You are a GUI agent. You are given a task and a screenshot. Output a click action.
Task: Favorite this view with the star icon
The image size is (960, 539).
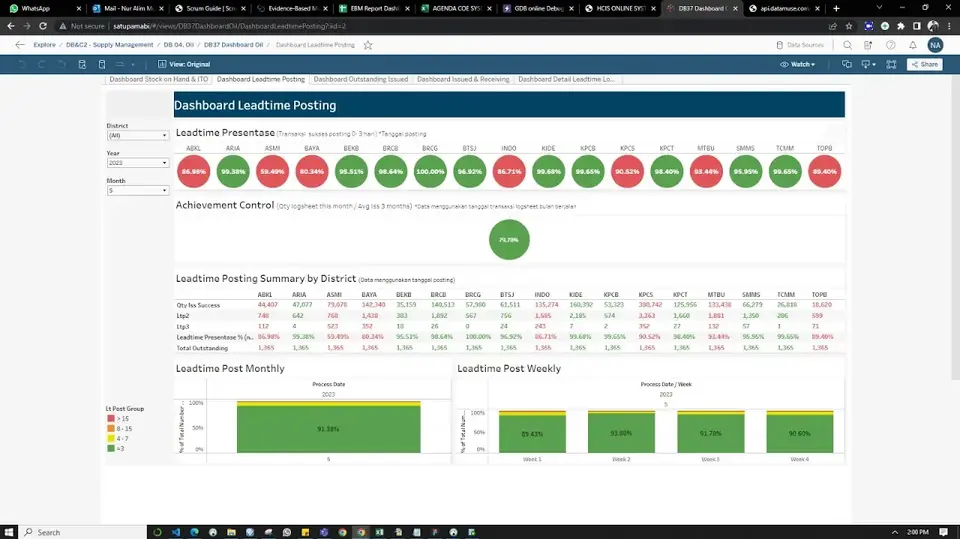click(368, 45)
